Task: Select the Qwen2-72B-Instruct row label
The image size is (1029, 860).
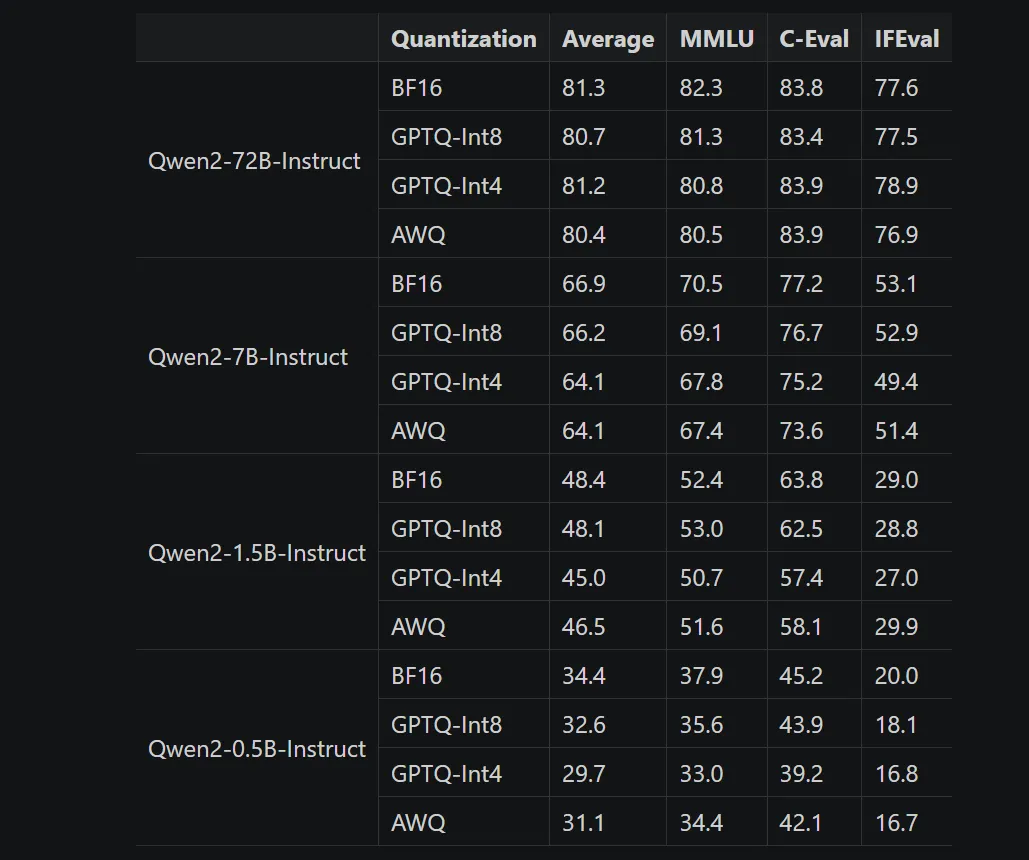Action: 254,161
